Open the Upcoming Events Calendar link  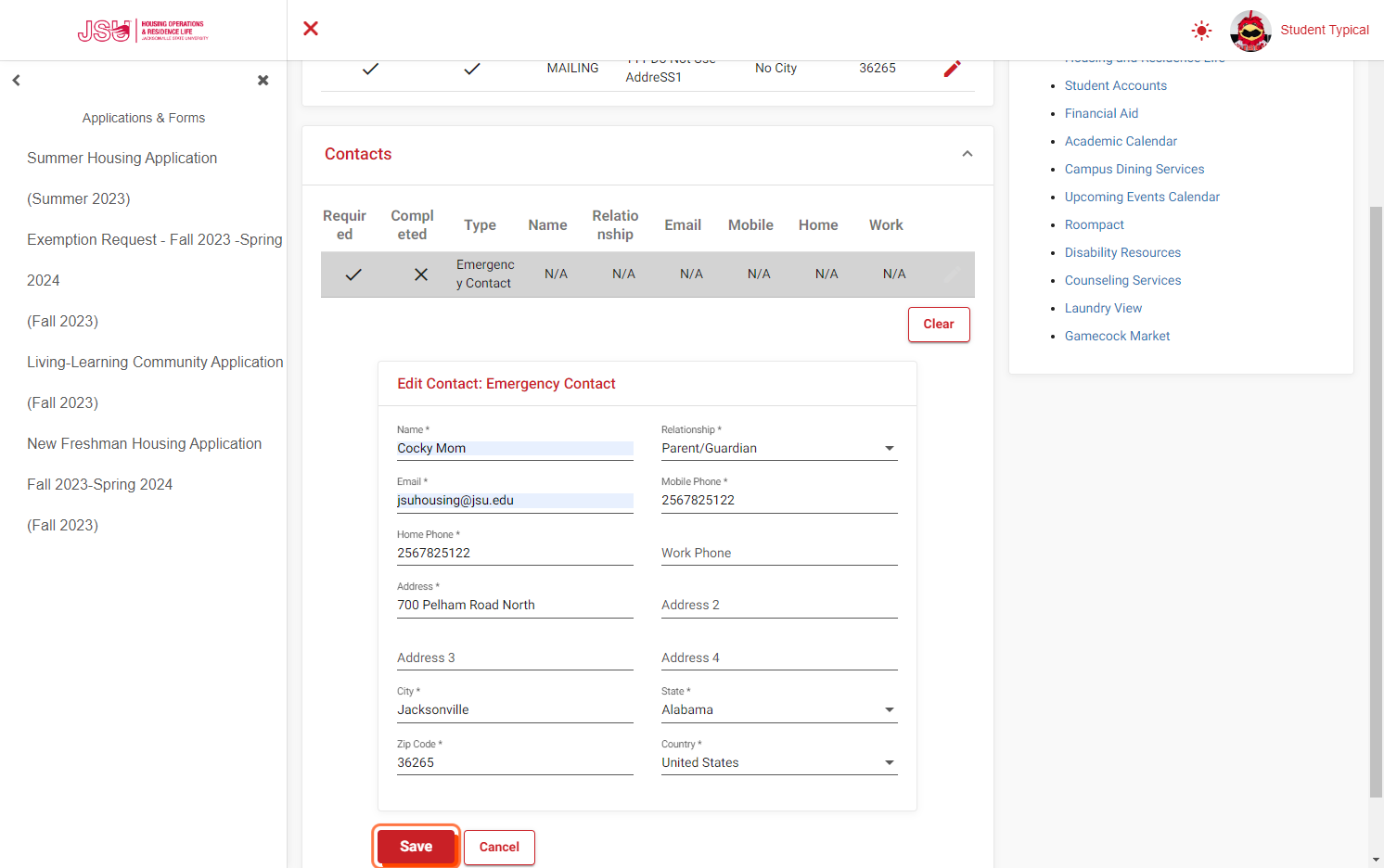pyautogui.click(x=1142, y=198)
